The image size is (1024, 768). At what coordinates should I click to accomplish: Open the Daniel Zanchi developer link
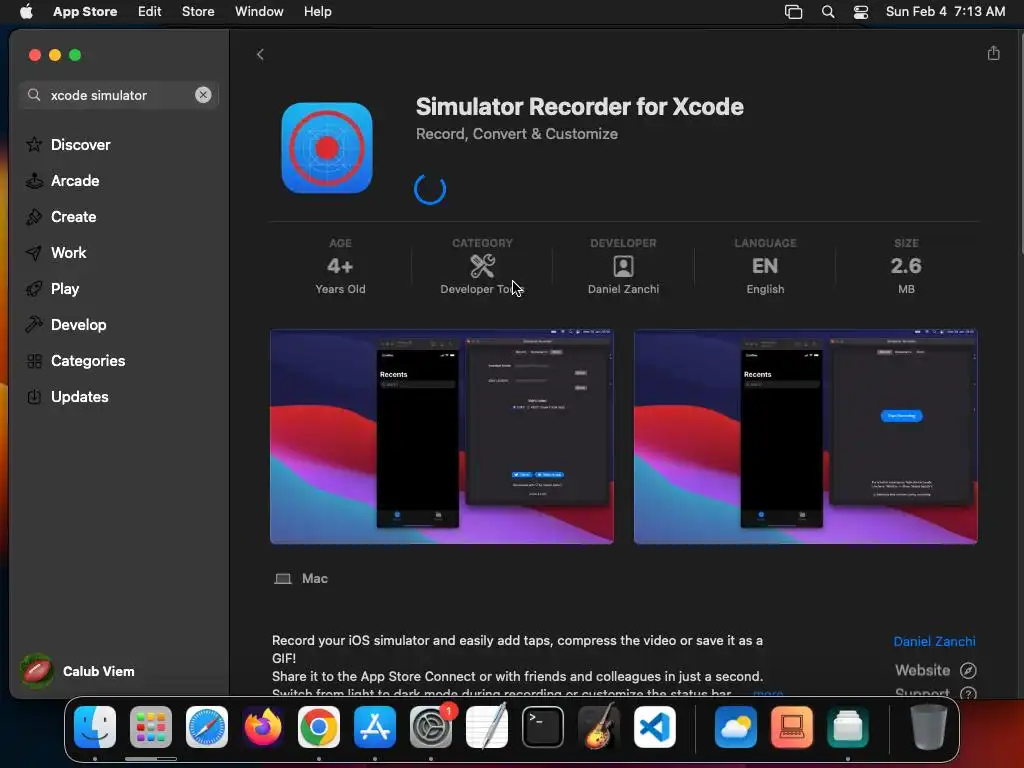(x=934, y=641)
